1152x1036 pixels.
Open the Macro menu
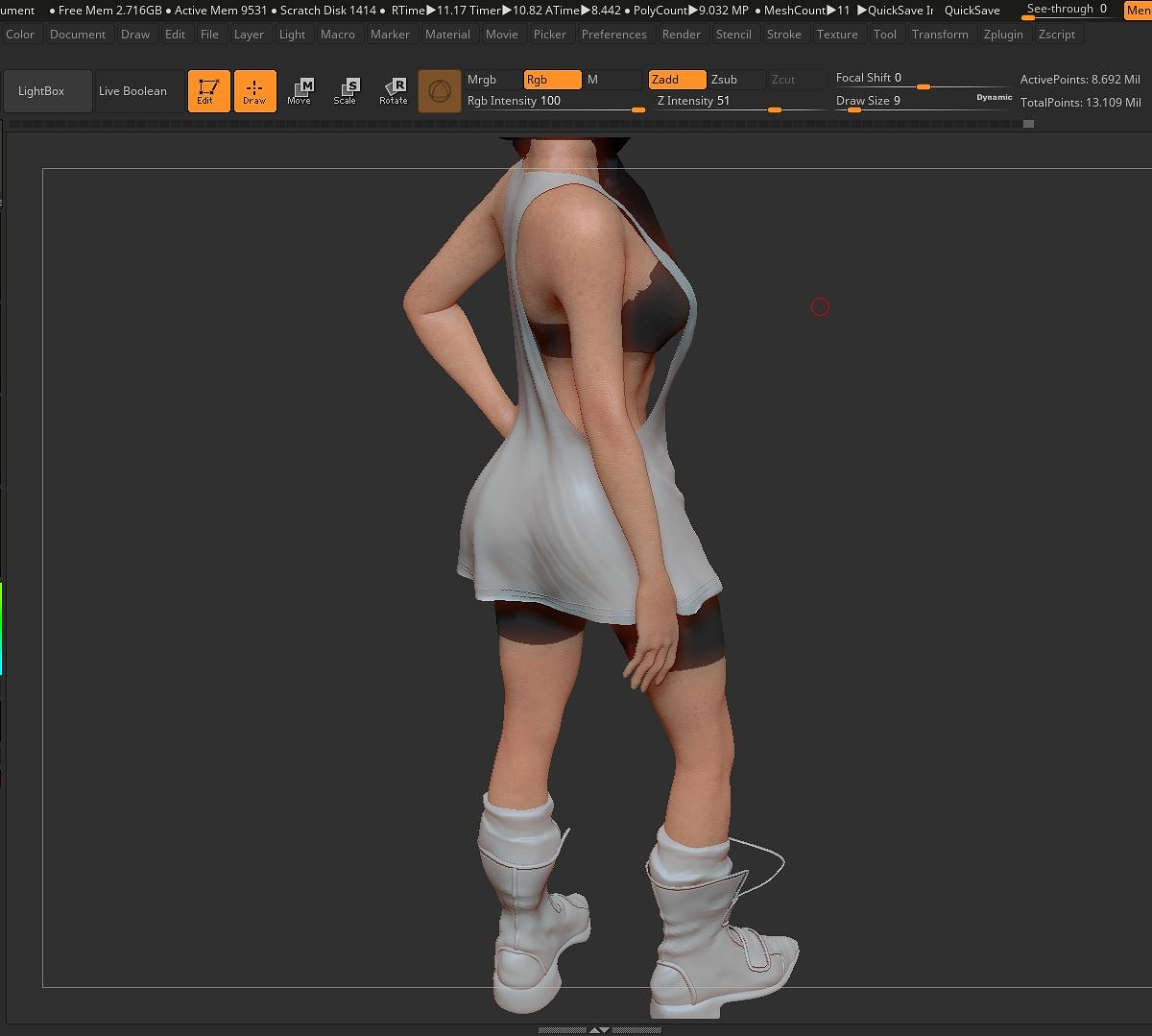338,34
